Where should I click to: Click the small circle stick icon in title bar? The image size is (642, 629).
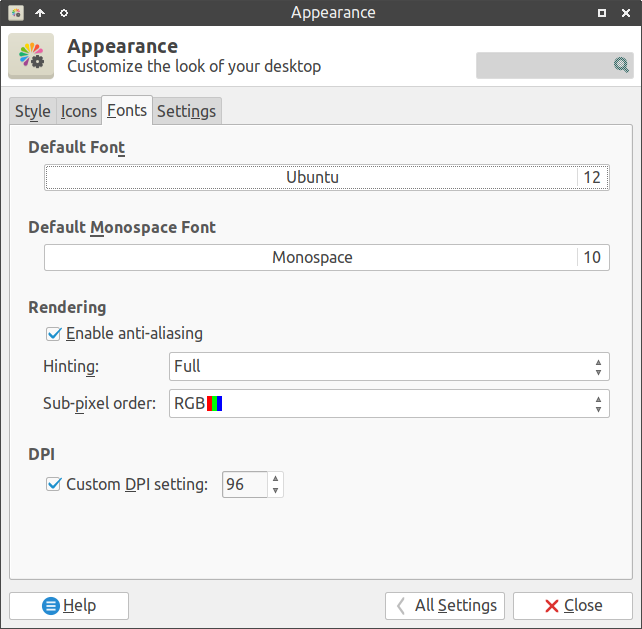tap(64, 13)
